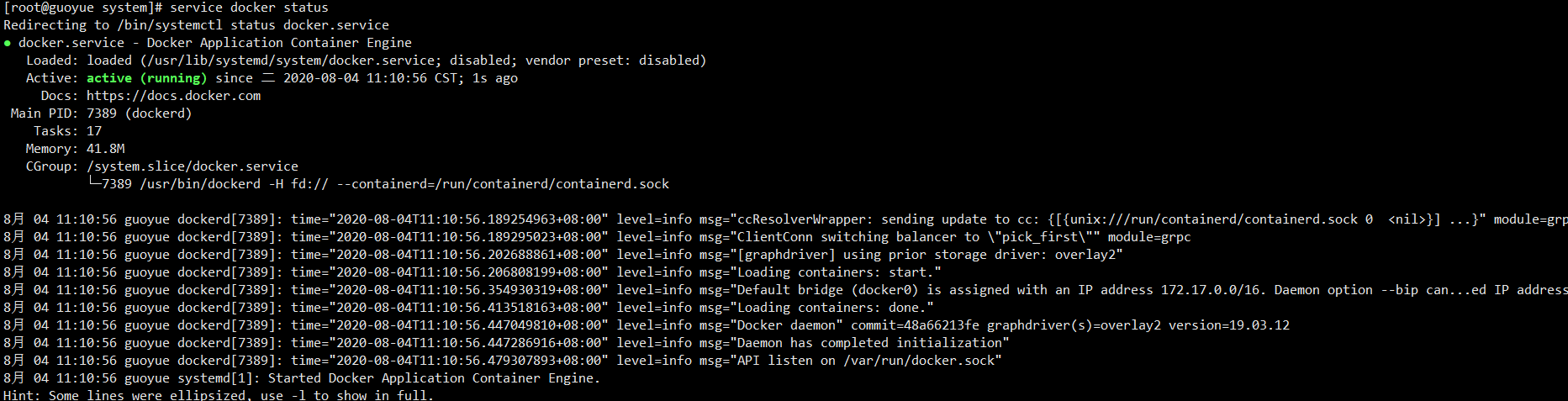This screenshot has height=401, width=1568.
Task: Click the "API listen on /var/run/docker.sock" message
Action: coord(866,361)
